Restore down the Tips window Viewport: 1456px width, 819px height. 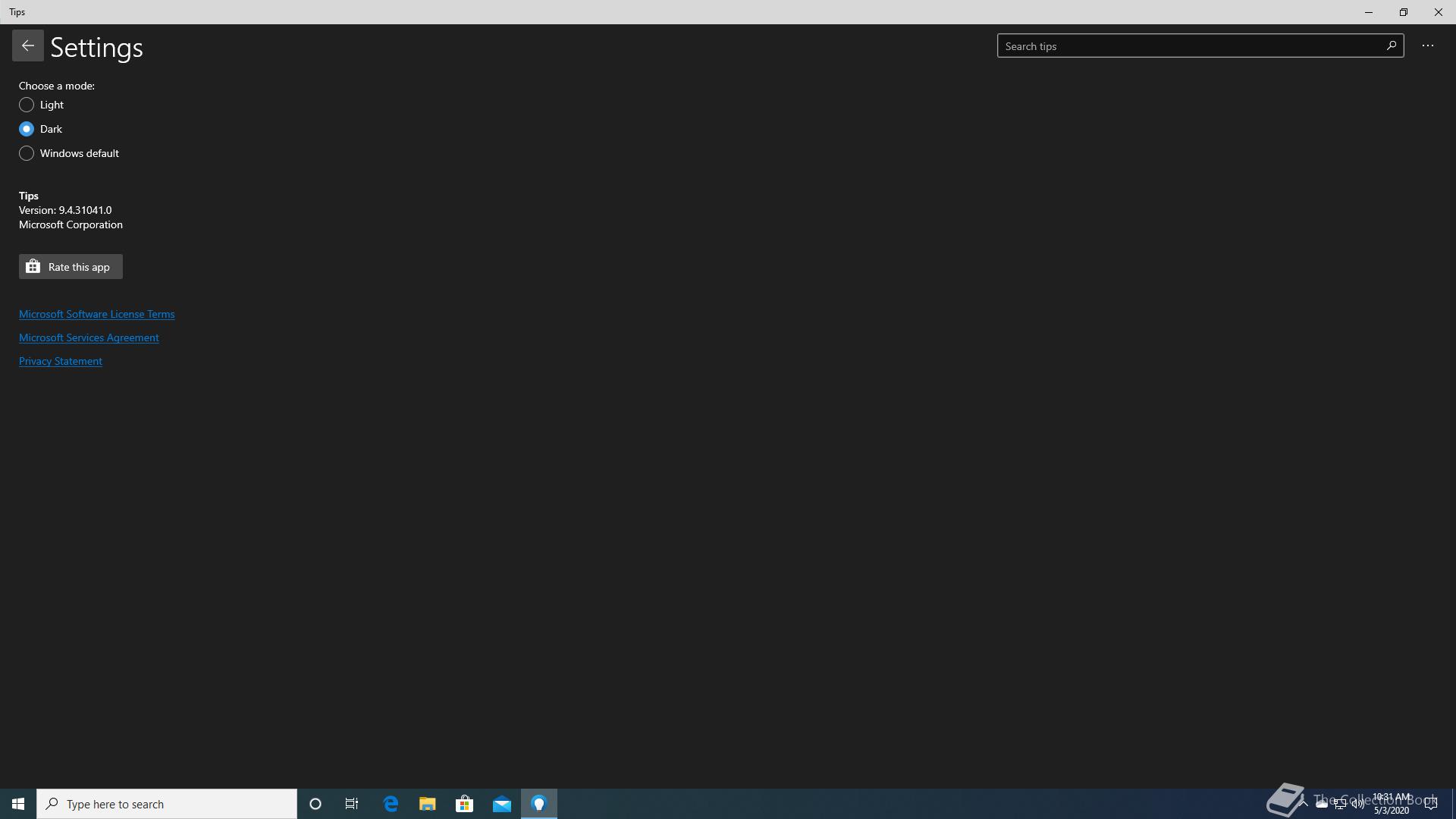pos(1404,12)
